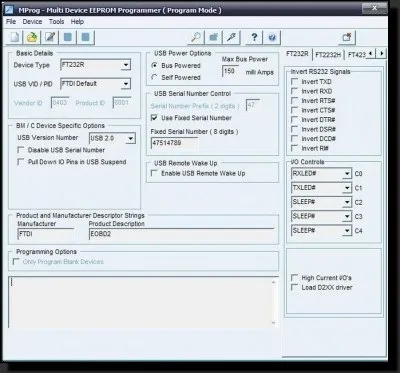
Task: Check the Invert RI# option
Action: 295,148
